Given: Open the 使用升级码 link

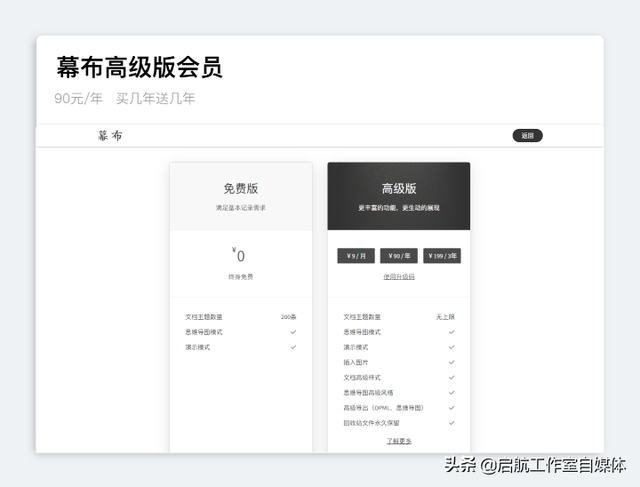Looking at the screenshot, I should coord(398,277).
